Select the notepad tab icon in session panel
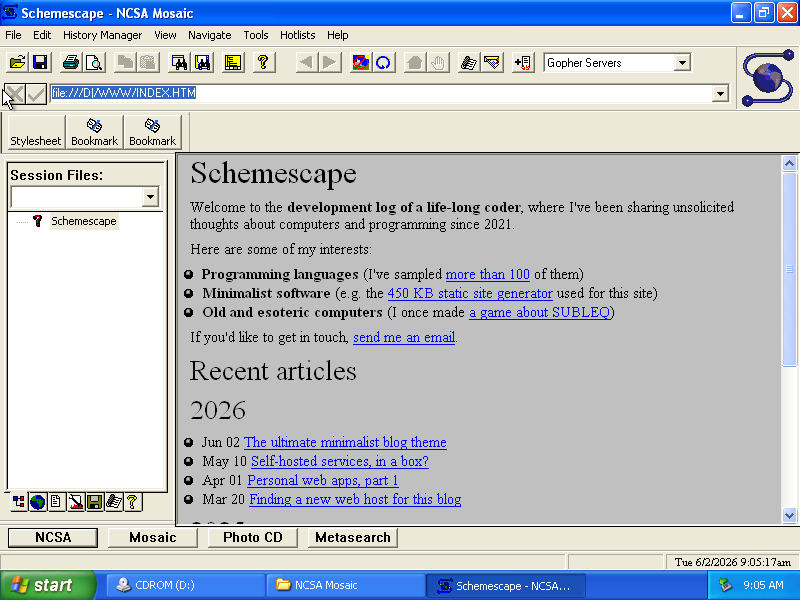Screen dimensions: 800x600 pos(113,502)
